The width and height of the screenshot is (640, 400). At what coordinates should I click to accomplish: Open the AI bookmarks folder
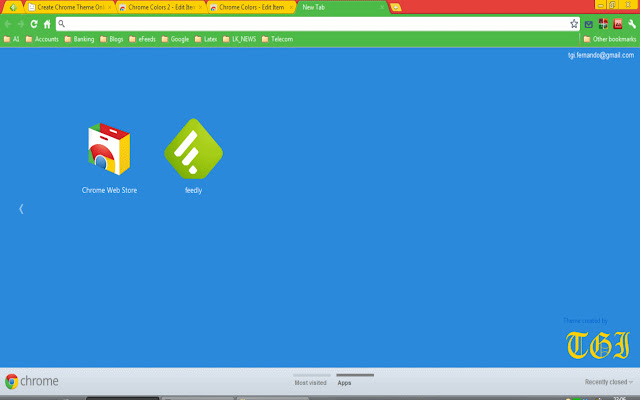11,39
